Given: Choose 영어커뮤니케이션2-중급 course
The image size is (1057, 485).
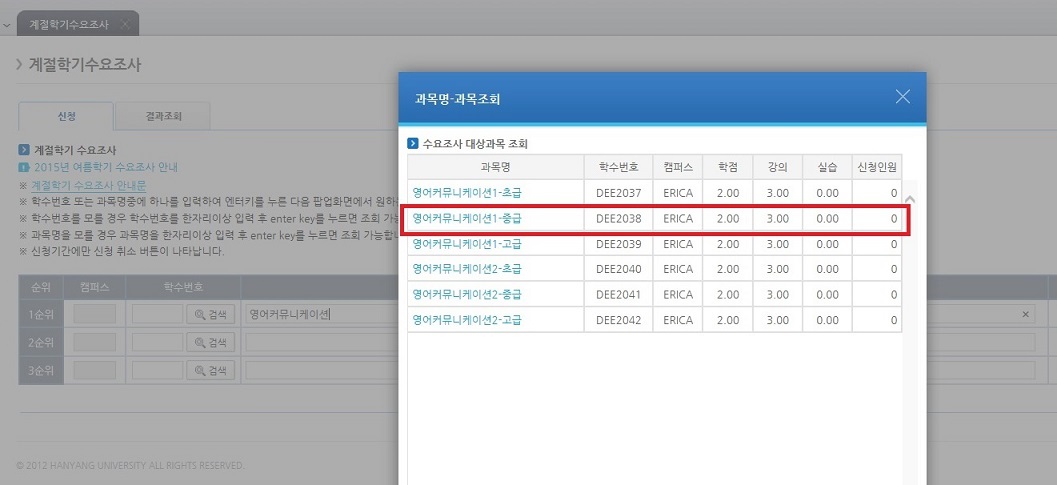Looking at the screenshot, I should (x=467, y=295).
